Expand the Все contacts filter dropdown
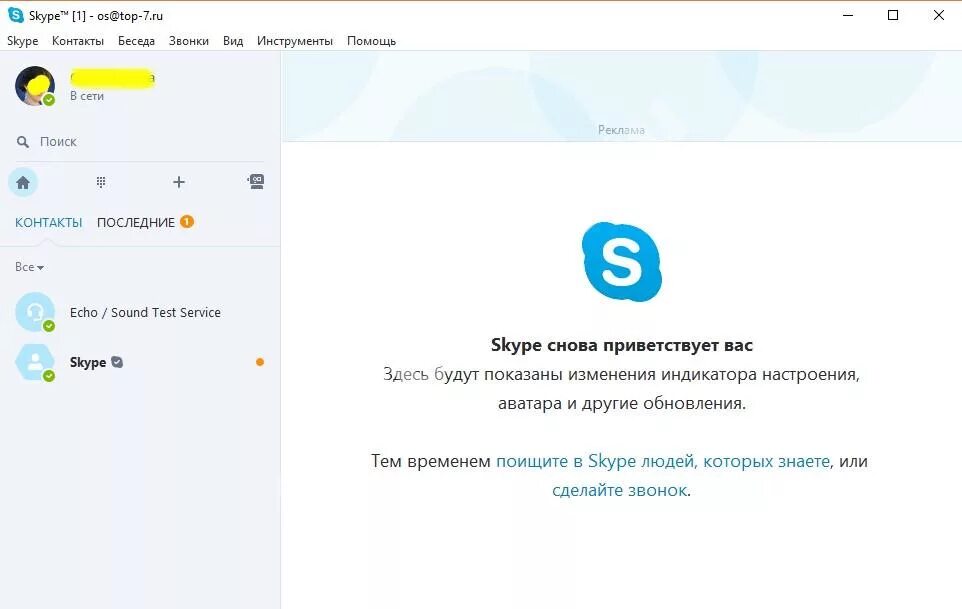The image size is (962, 609). pos(29,267)
